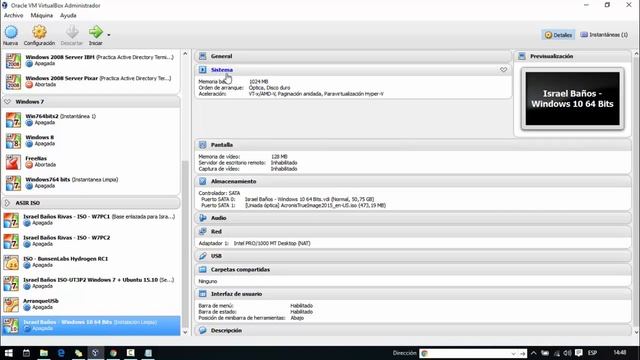Click the BunsenLabs Linux OS icon
The width and height of the screenshot is (640, 360).
(11, 262)
